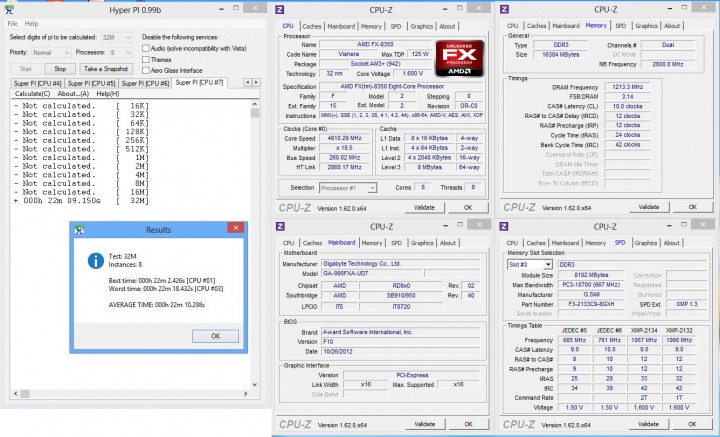The height and width of the screenshot is (437, 720).
Task: Open Mainboard tab in the bottom-right SPD CPU-Z window
Action: (565, 243)
